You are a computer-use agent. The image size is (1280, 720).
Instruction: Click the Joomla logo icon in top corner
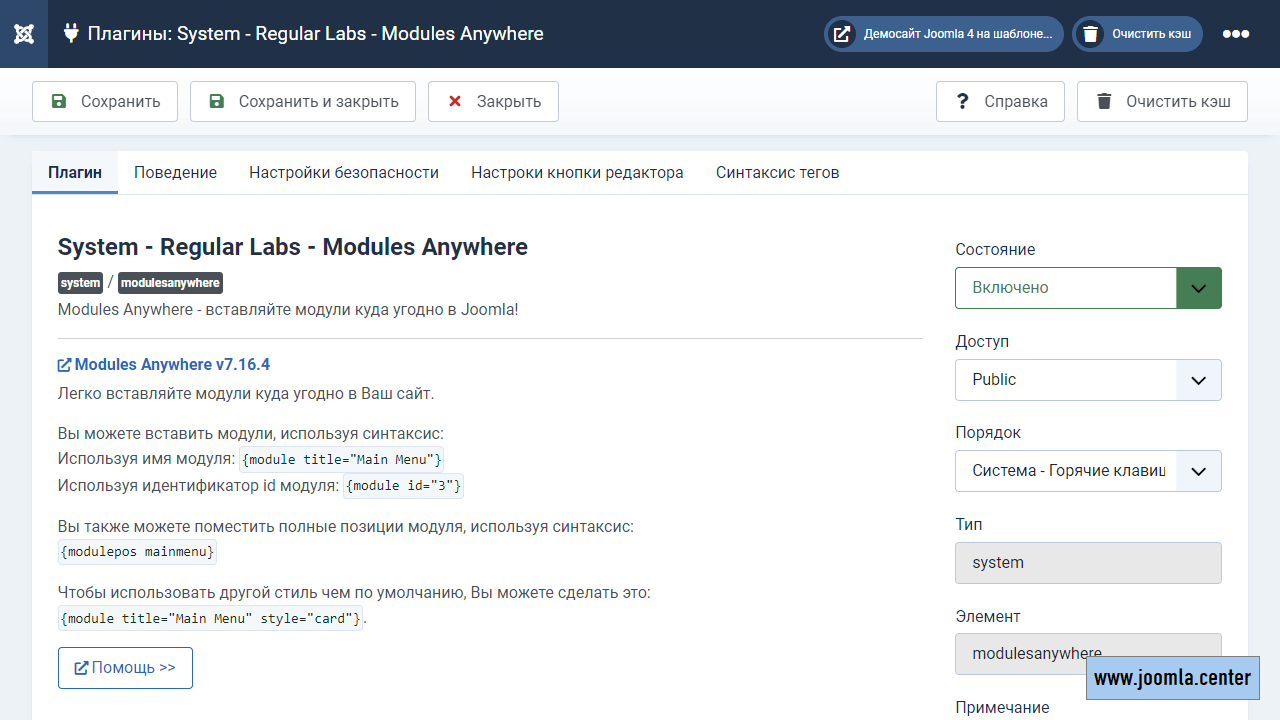coord(22,33)
